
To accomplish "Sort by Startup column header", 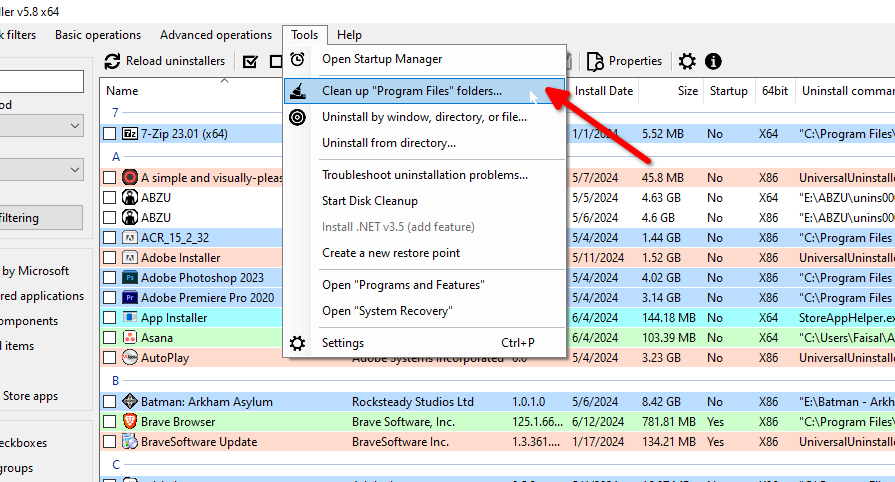I will pyautogui.click(x=729, y=91).
